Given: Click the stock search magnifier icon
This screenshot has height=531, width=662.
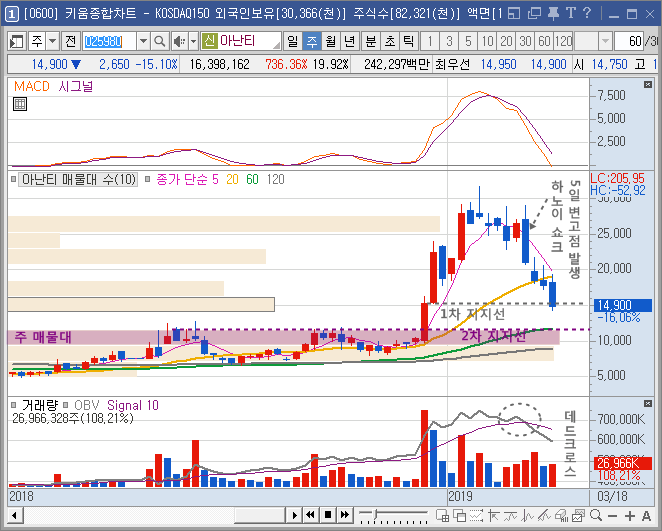Looking at the screenshot, I should tap(160, 41).
